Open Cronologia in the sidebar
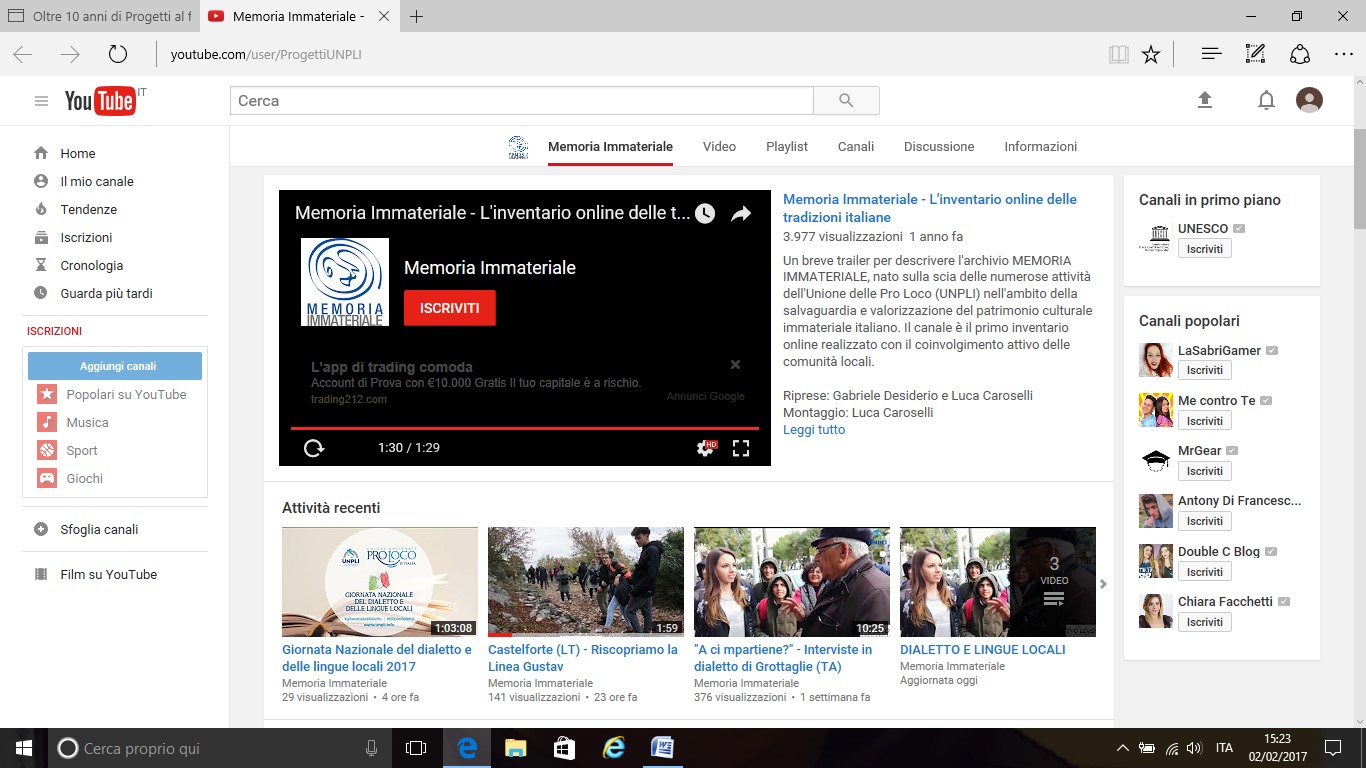Image resolution: width=1366 pixels, height=768 pixels. pyautogui.click(x=91, y=266)
